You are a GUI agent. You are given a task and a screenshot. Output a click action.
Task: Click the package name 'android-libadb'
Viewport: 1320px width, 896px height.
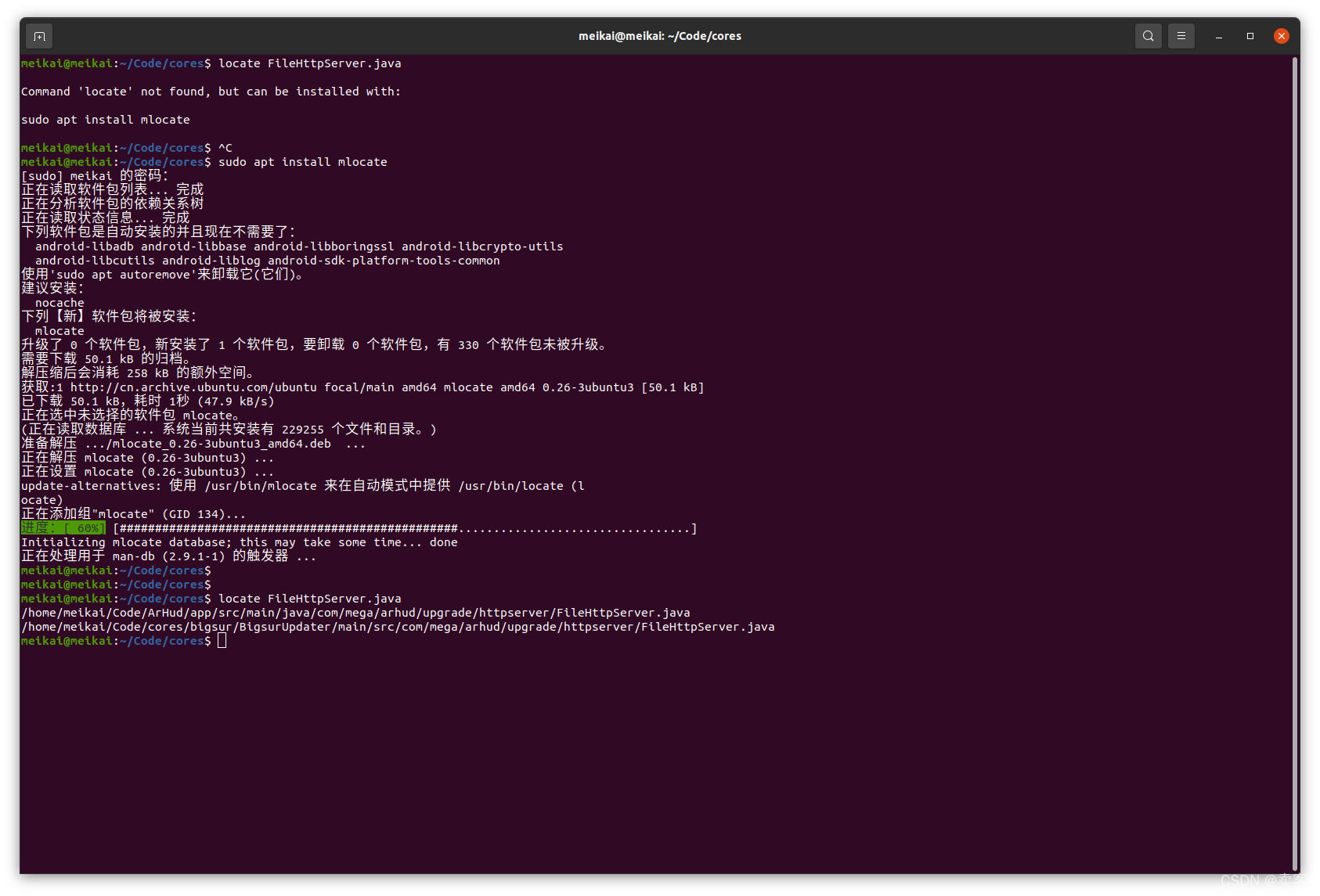84,246
